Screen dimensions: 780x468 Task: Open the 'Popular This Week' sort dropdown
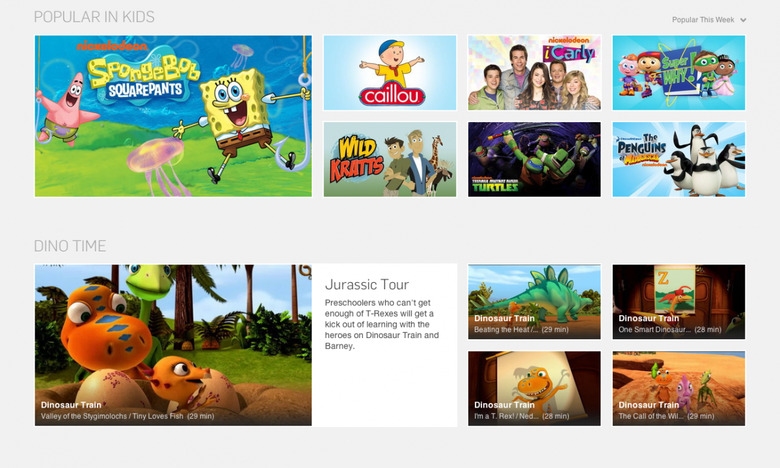pyautogui.click(x=708, y=20)
